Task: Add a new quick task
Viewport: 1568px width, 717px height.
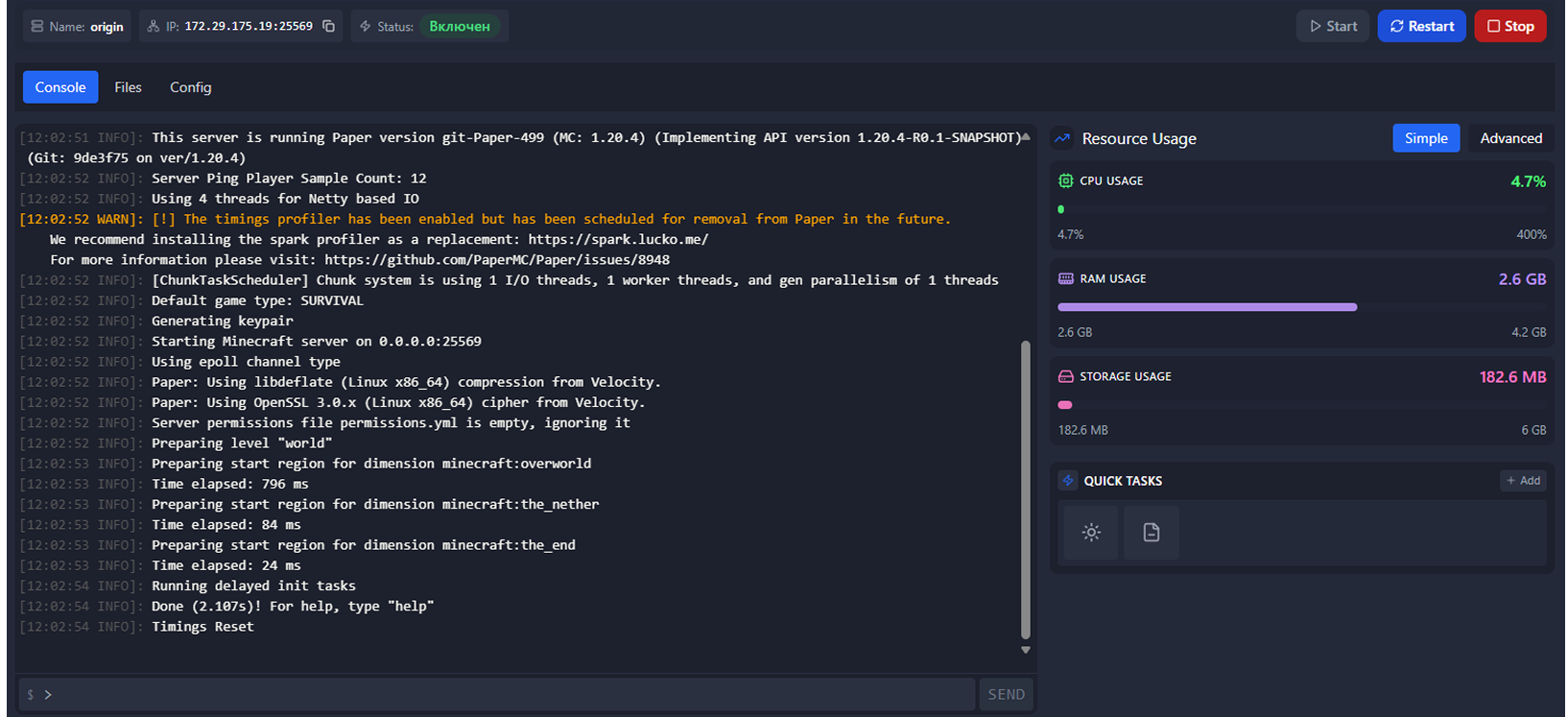Action: point(1523,481)
